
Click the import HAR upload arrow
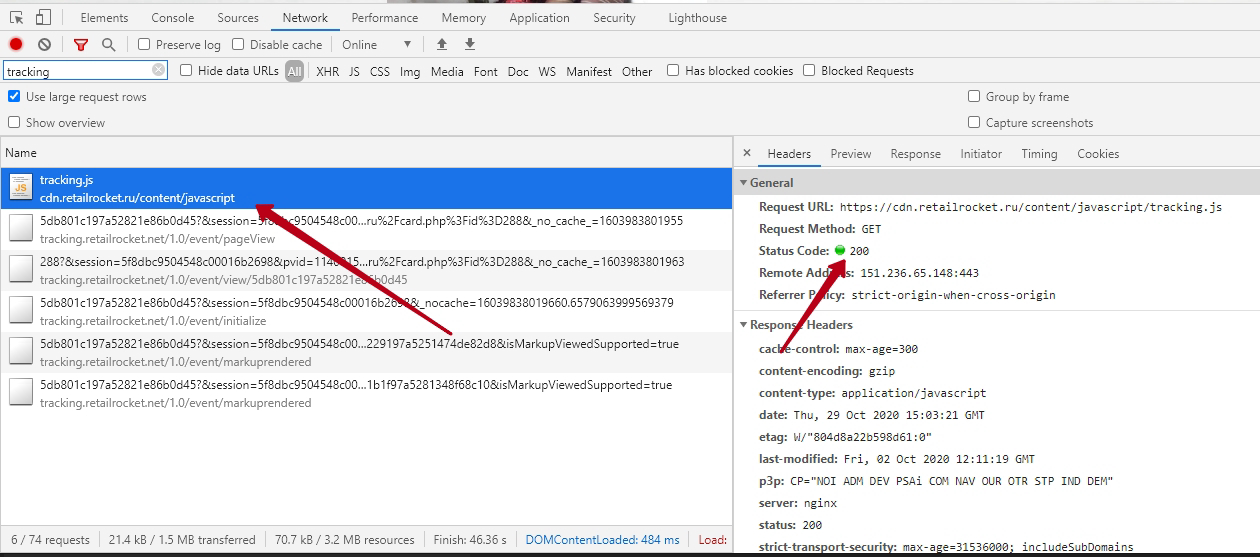[x=442, y=44]
